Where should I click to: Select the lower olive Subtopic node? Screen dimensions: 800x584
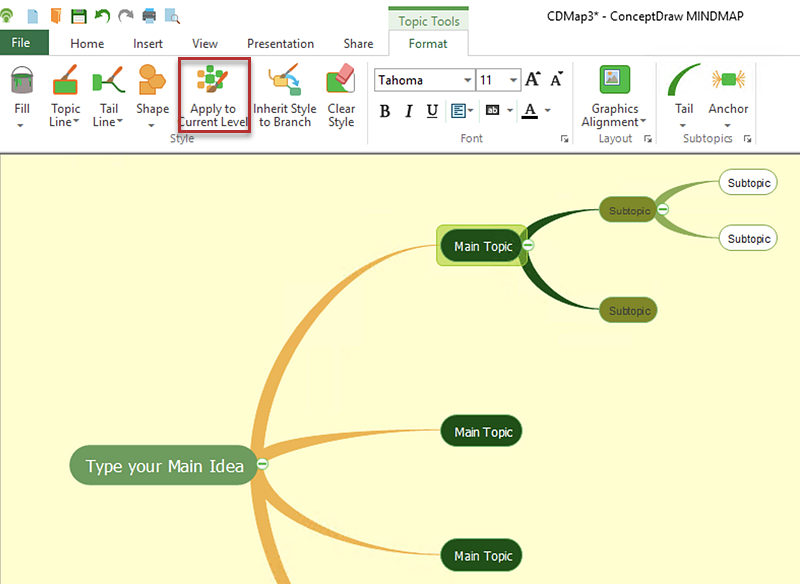pos(628,310)
